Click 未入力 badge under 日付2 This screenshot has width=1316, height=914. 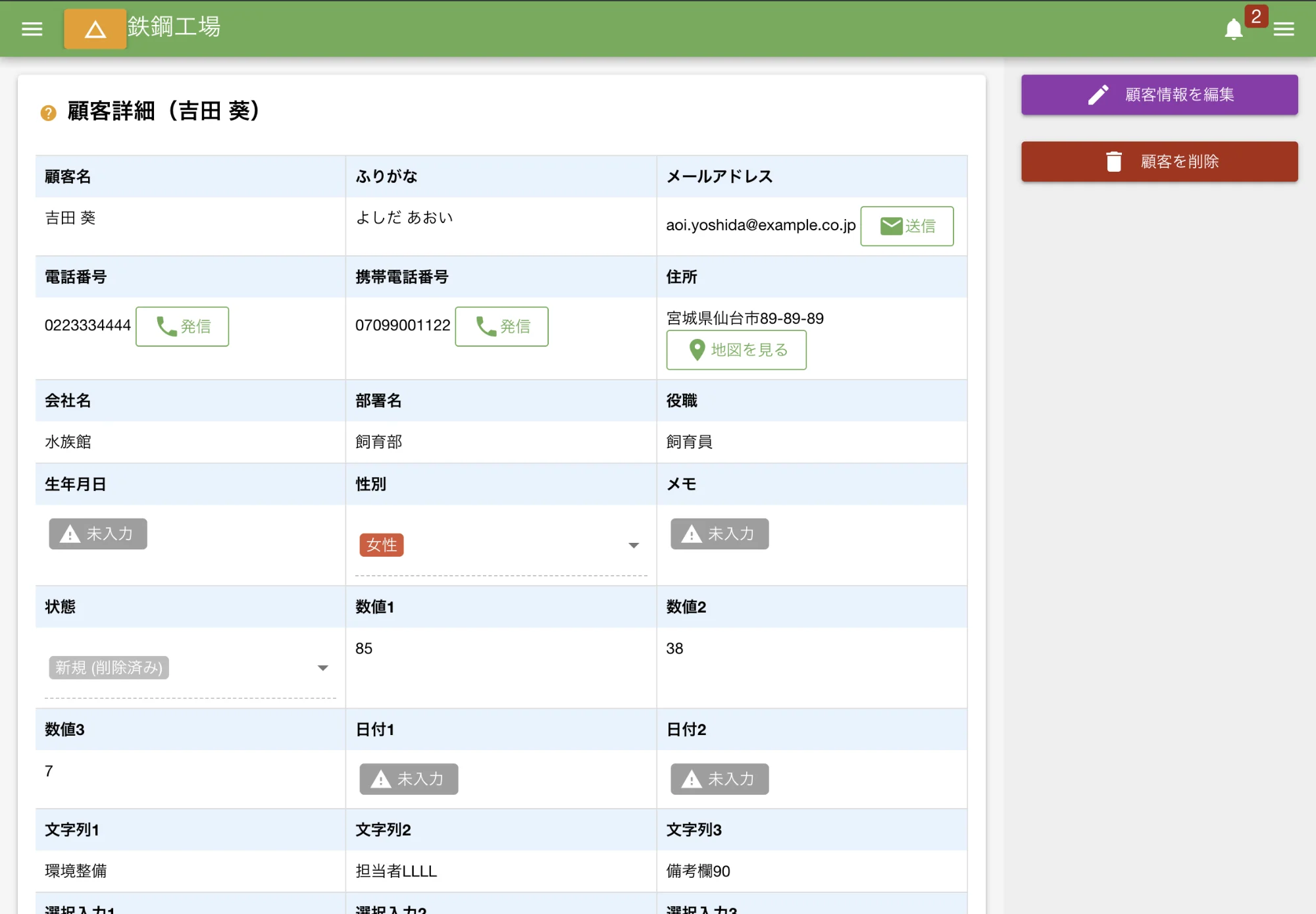pyautogui.click(x=719, y=779)
